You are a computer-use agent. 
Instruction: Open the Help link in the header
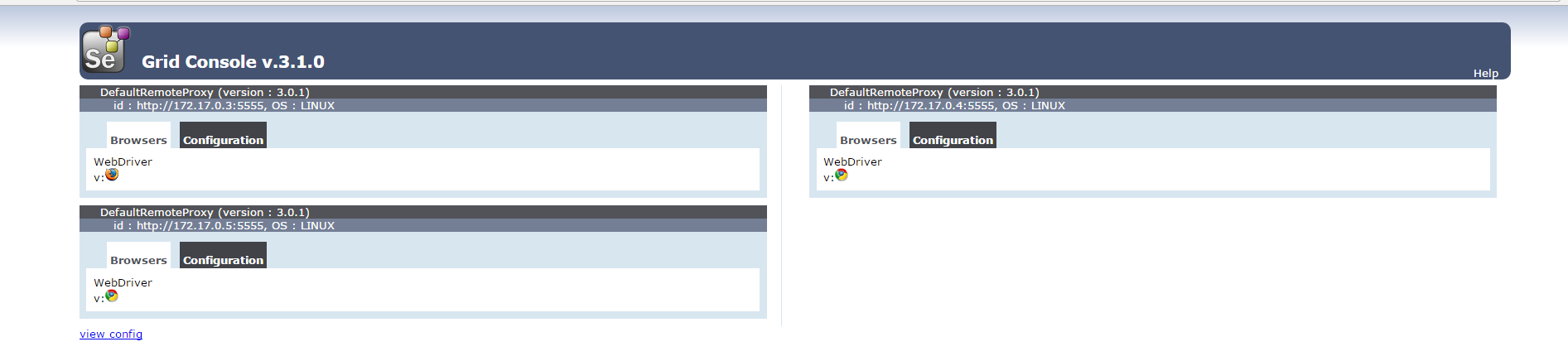(1485, 73)
